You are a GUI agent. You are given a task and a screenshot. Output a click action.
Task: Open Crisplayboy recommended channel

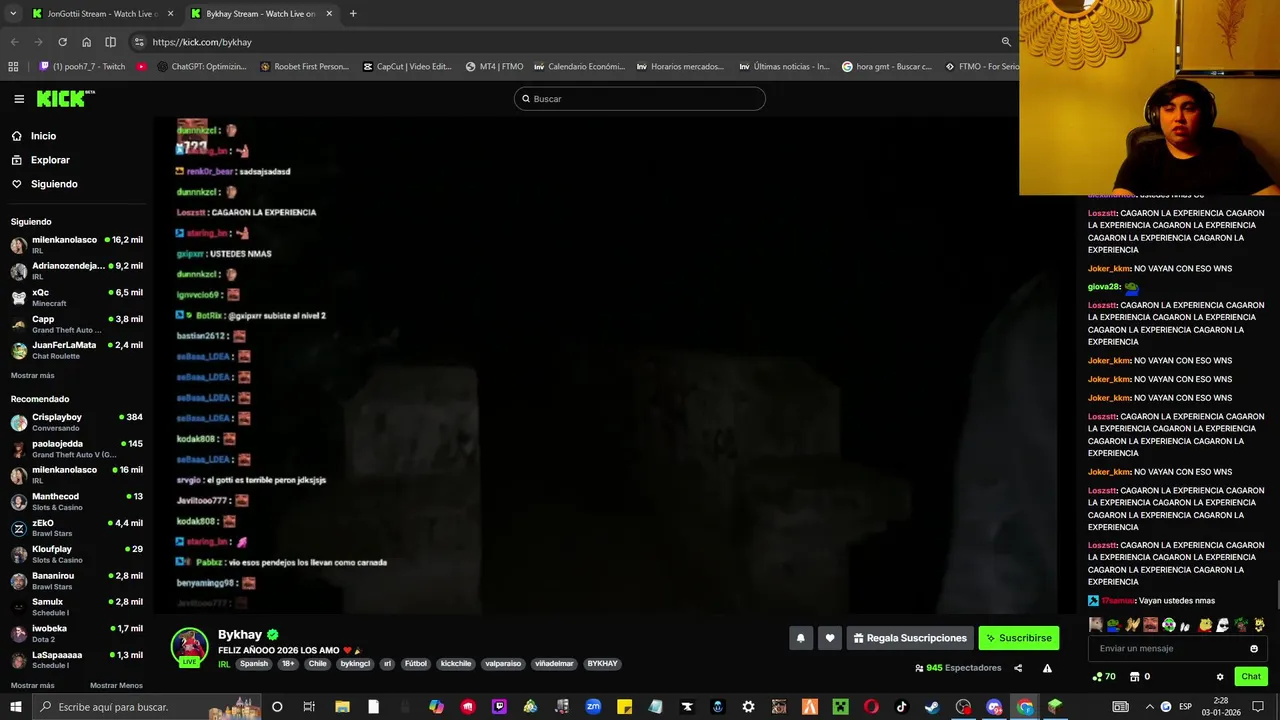click(x=76, y=422)
